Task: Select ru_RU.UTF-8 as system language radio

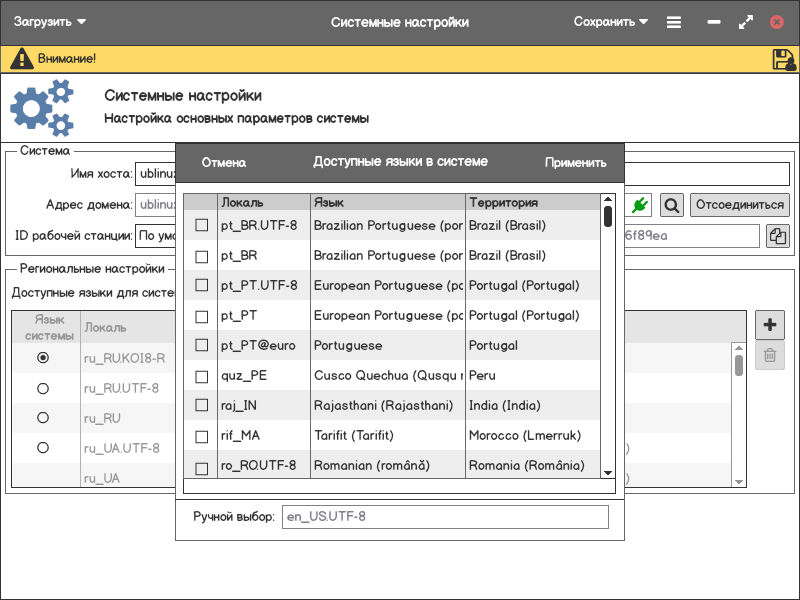Action: pyautogui.click(x=43, y=388)
